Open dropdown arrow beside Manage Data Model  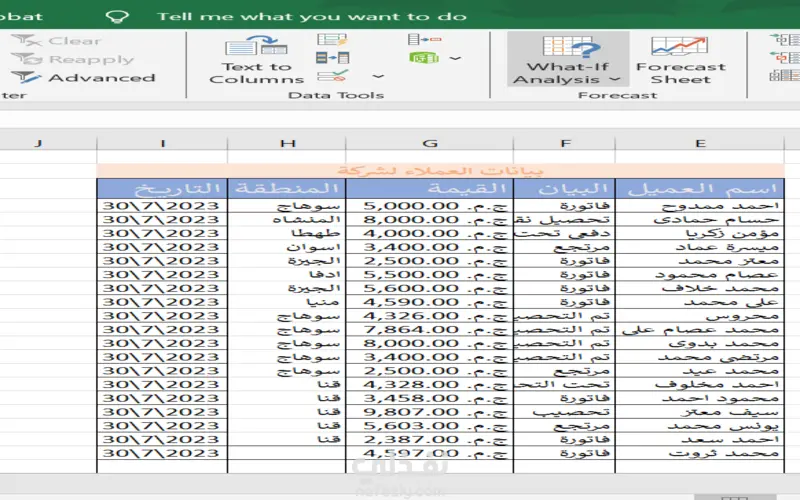[455, 58]
